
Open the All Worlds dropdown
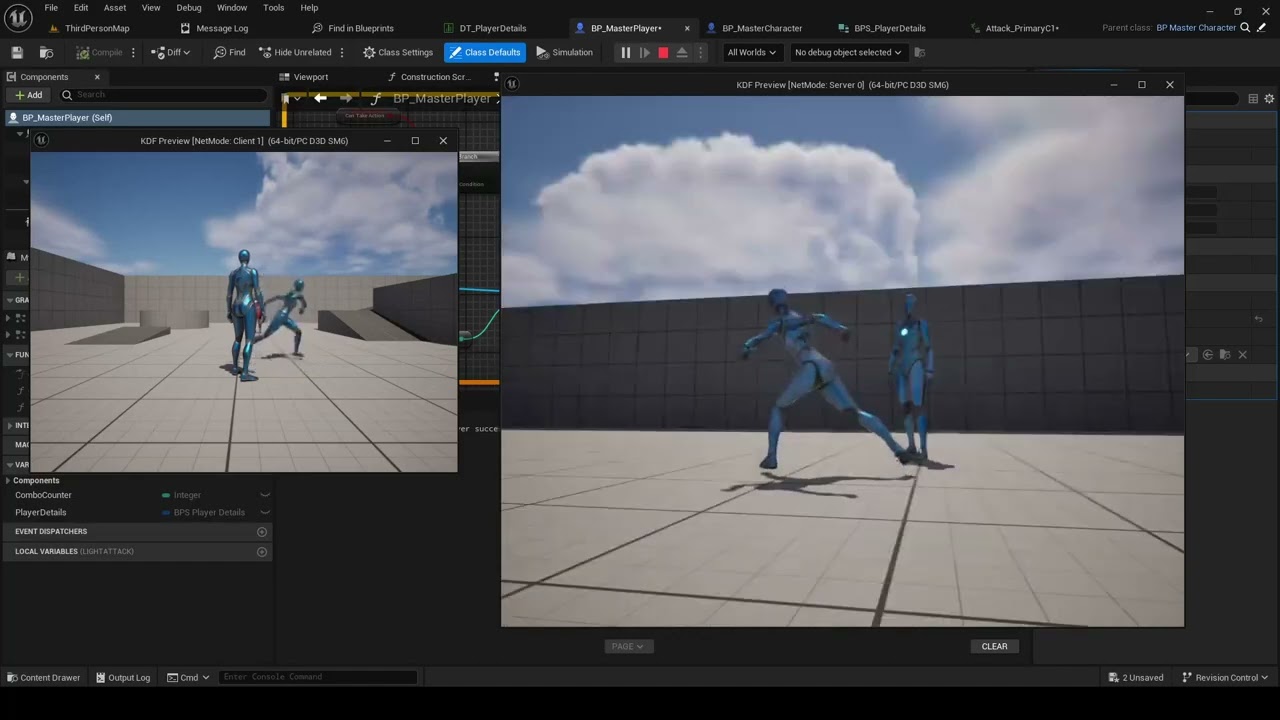(x=752, y=52)
